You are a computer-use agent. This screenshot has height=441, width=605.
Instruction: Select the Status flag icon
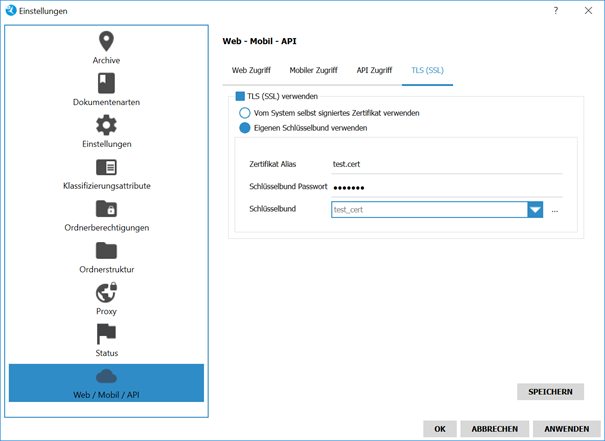pos(106,334)
